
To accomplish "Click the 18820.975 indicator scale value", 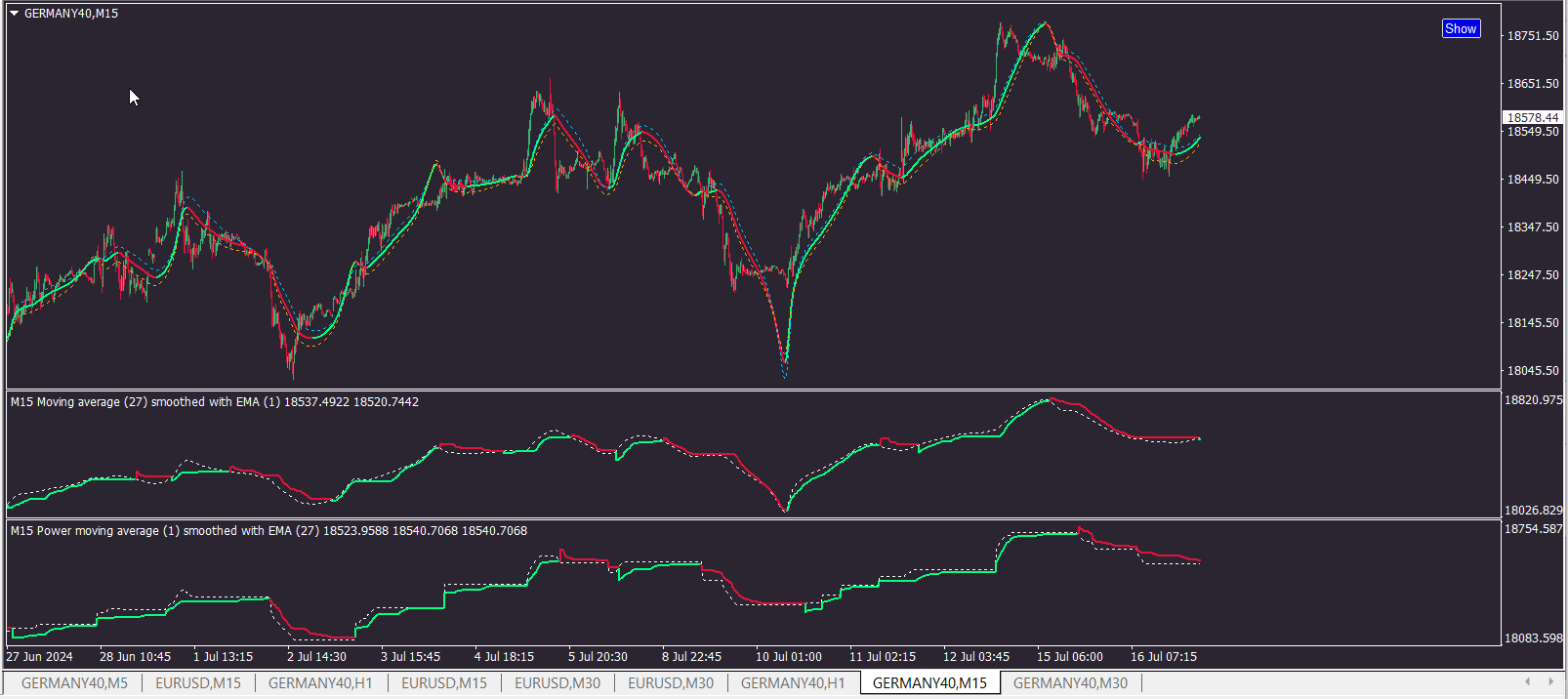I will pyautogui.click(x=1534, y=400).
